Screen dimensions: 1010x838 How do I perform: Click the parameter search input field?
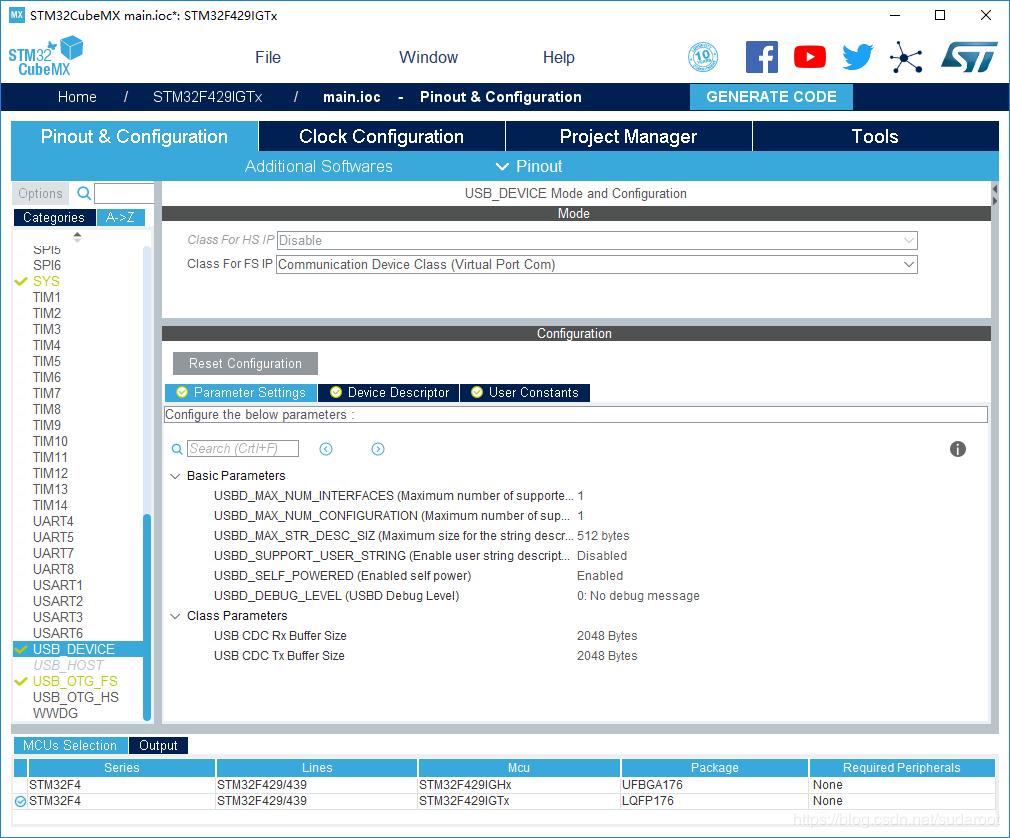[x=242, y=449]
